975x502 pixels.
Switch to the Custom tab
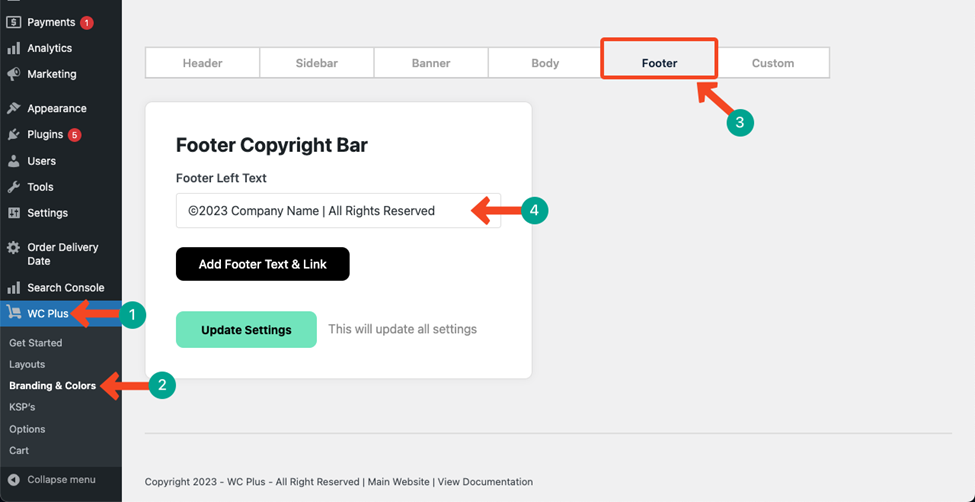point(773,63)
